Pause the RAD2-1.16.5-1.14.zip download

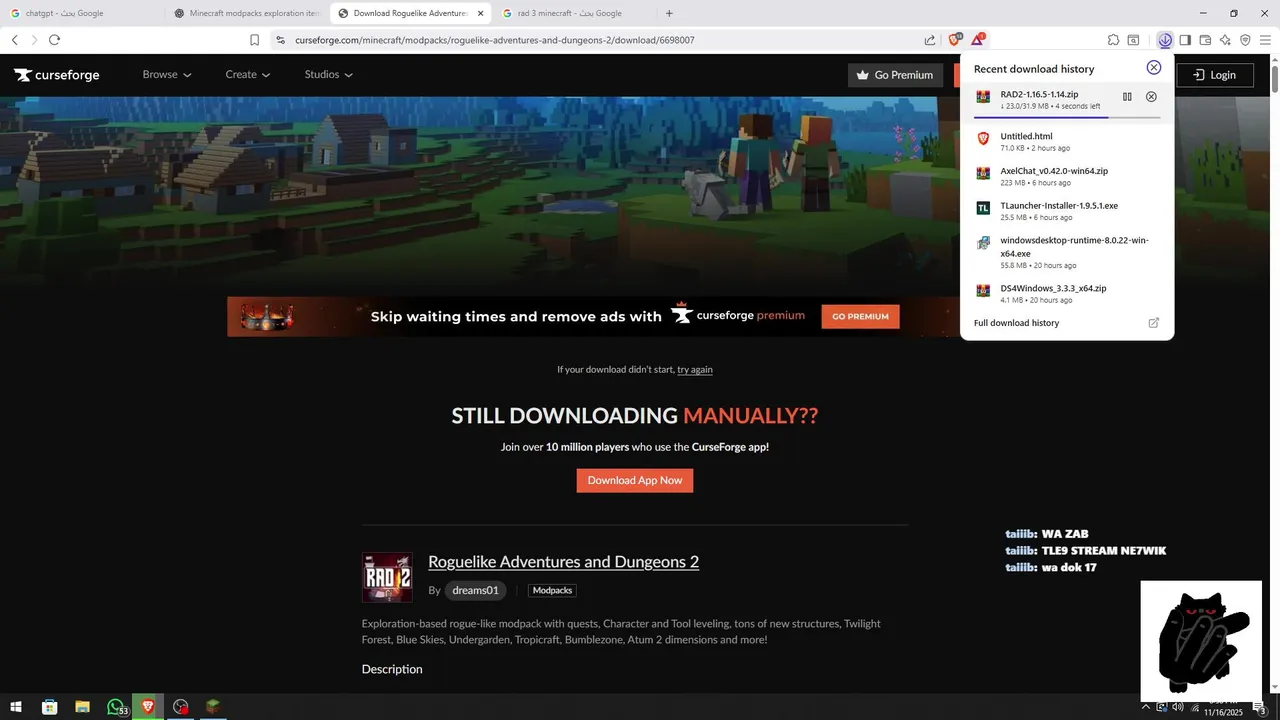pos(1127,97)
